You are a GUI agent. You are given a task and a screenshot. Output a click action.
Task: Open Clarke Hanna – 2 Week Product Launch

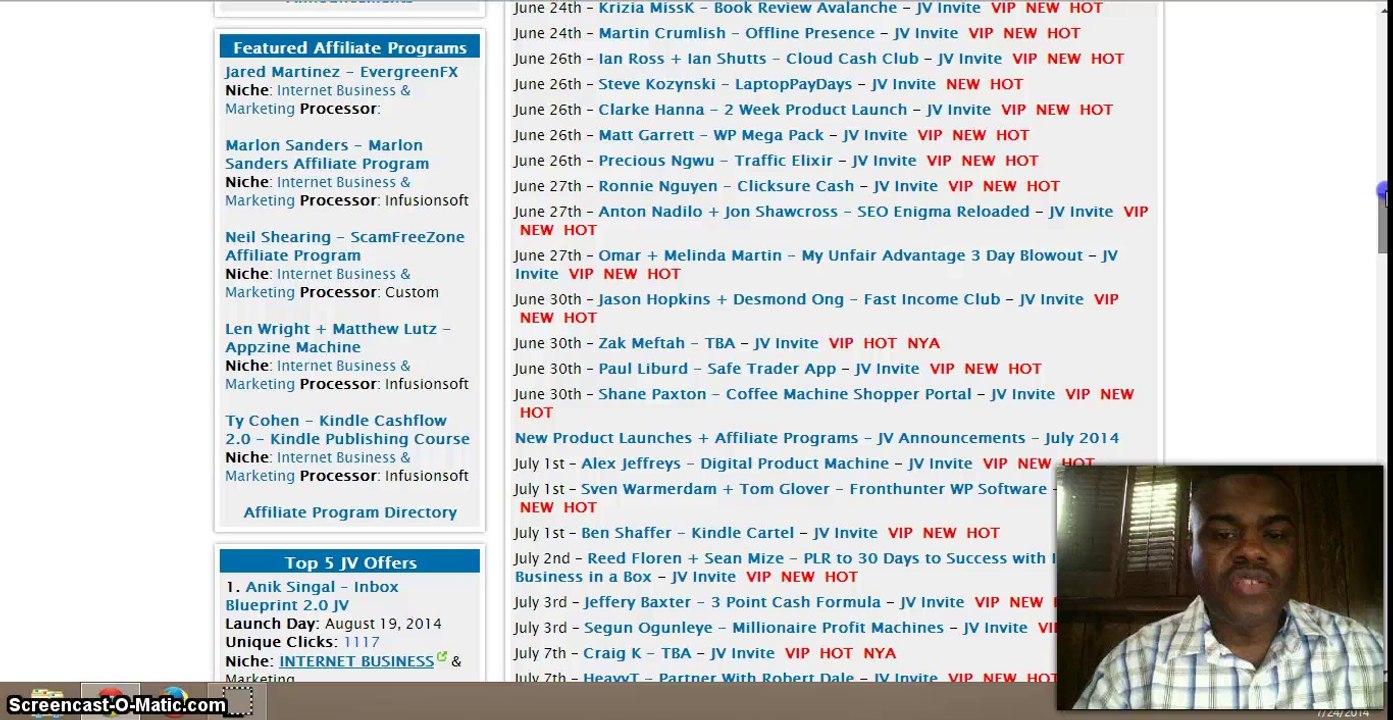click(x=794, y=110)
